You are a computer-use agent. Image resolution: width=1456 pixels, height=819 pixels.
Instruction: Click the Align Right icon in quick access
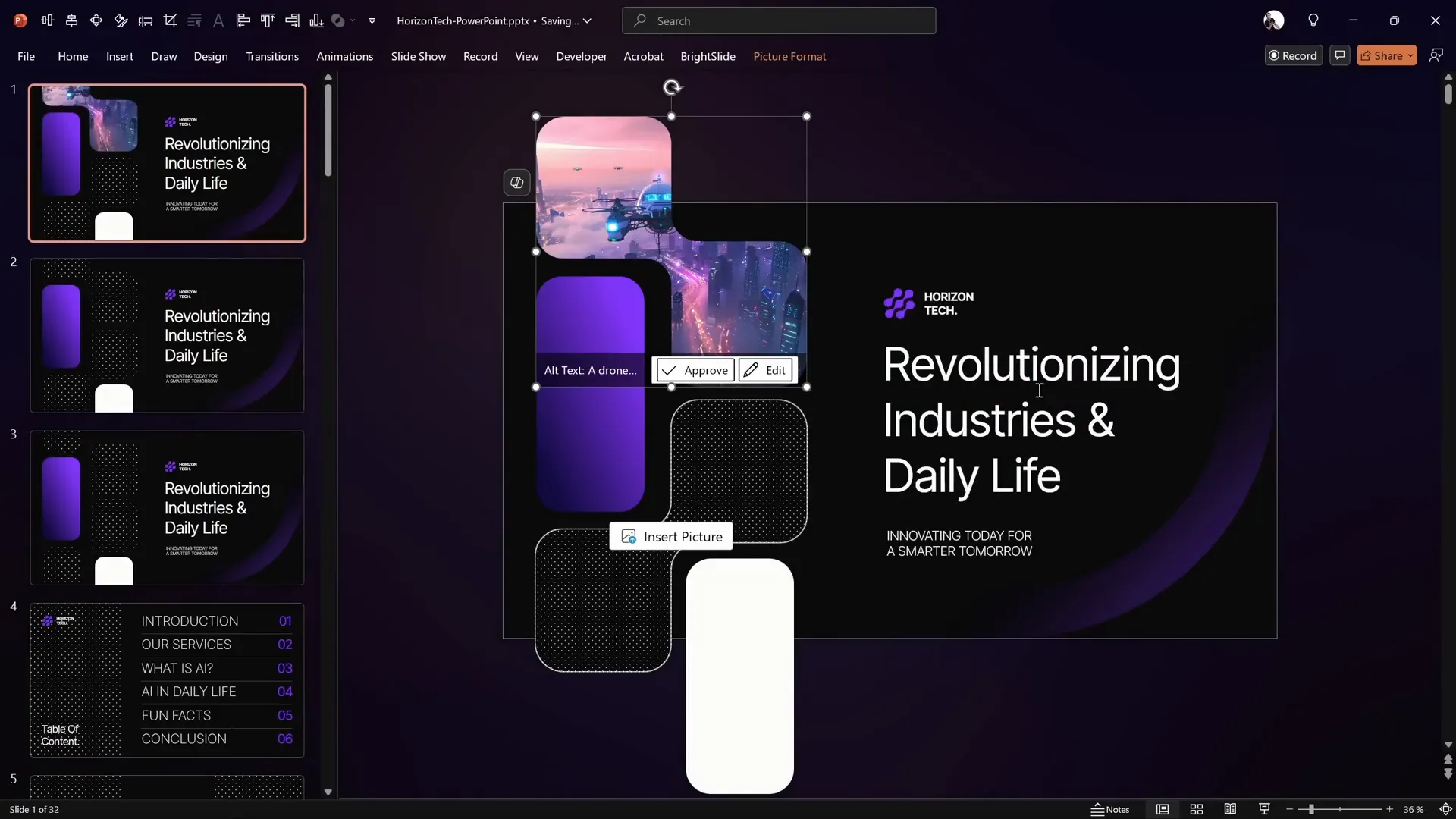pos(292,20)
